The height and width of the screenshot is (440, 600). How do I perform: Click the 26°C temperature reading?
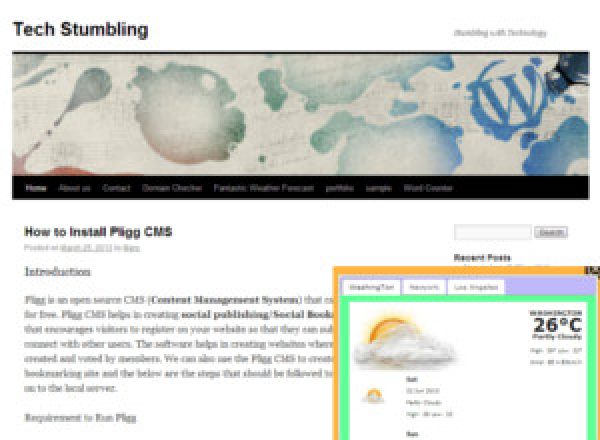[x=558, y=325]
